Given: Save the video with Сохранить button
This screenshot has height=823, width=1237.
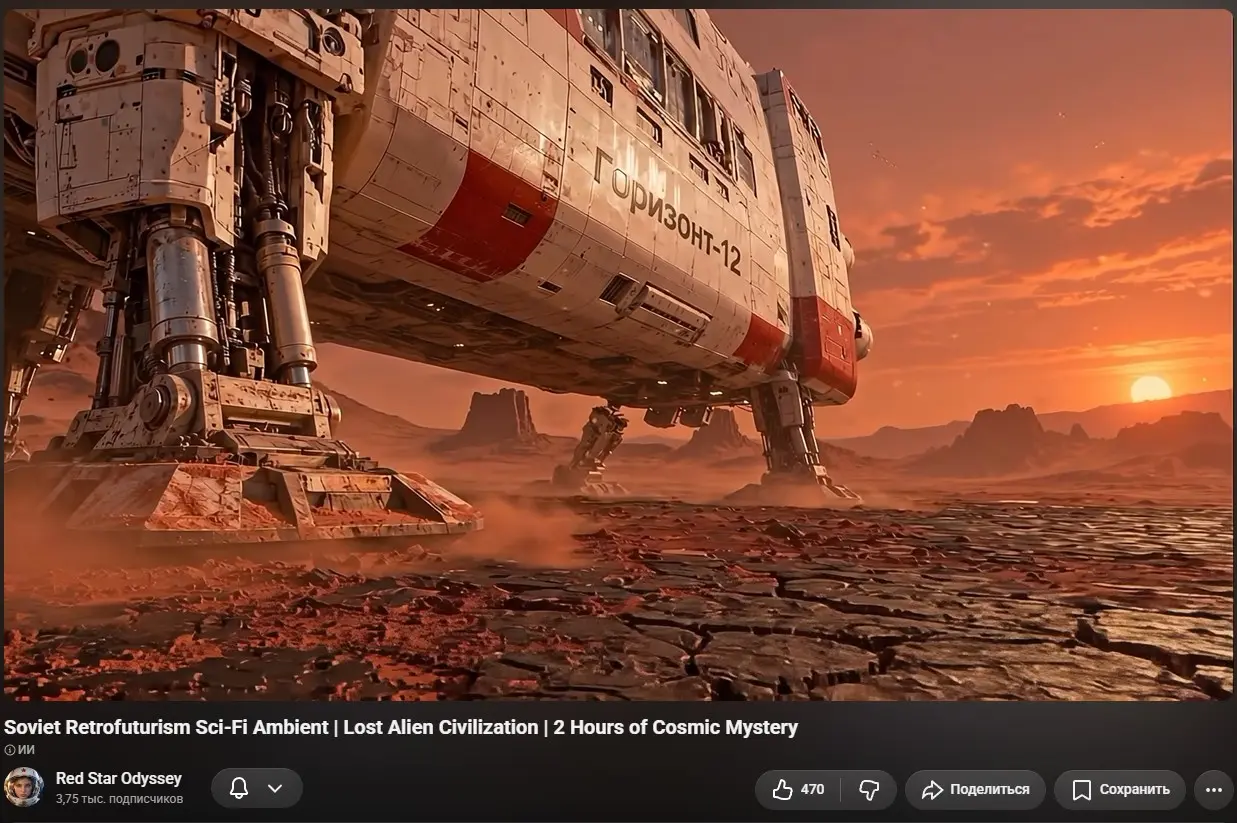Looking at the screenshot, I should [x=1120, y=789].
